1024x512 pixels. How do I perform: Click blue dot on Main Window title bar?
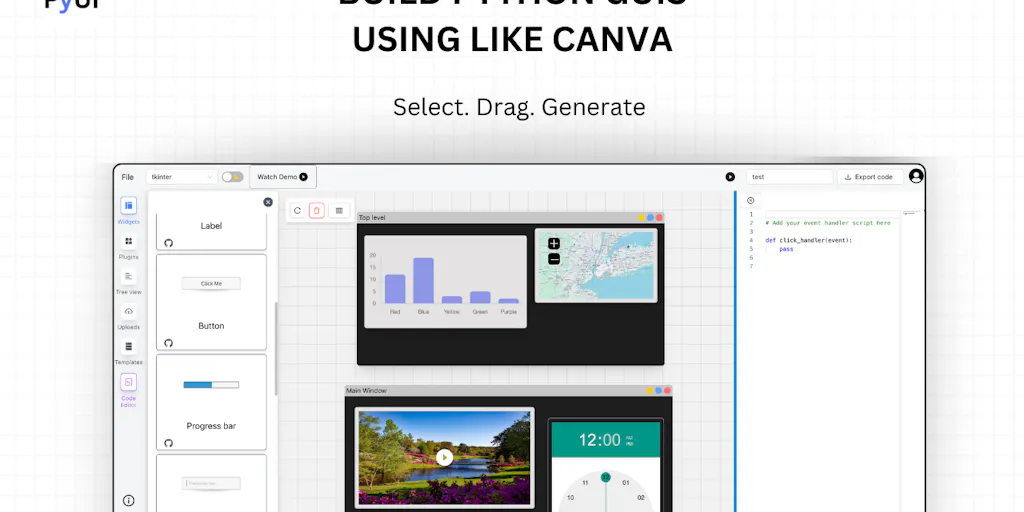[658, 391]
